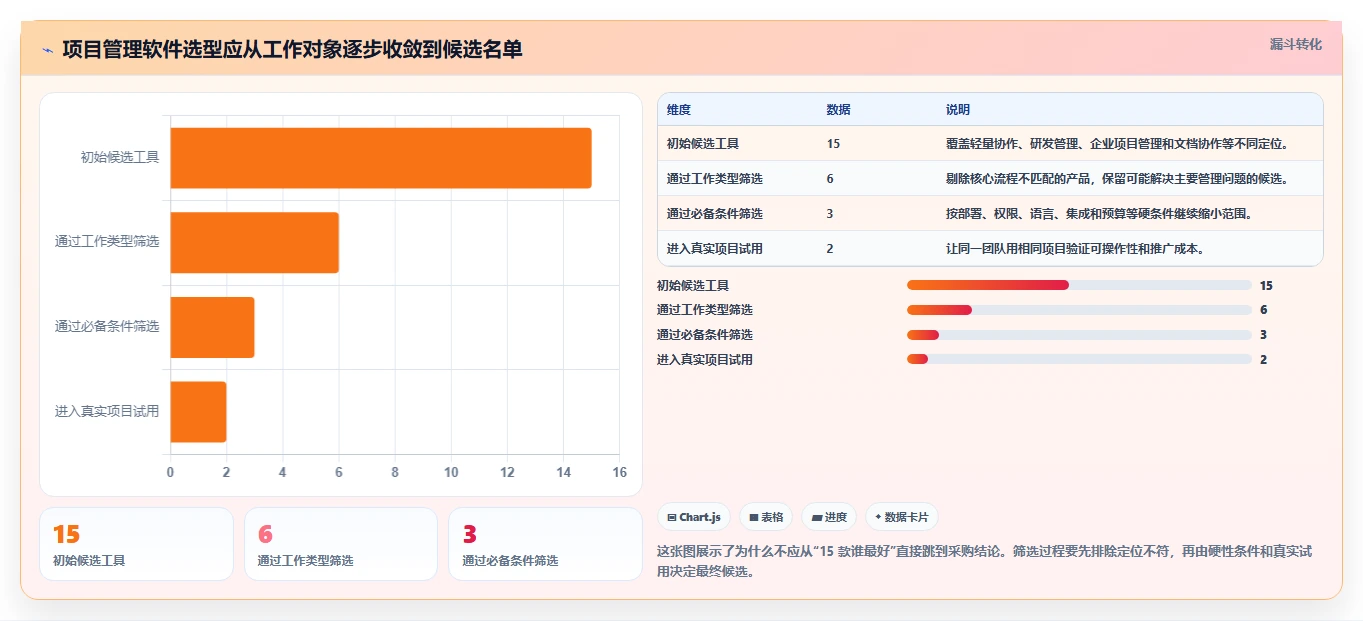Click chart y-axis label 通过必备条件筛选
Image resolution: width=1363 pixels, height=621 pixels.
coord(107,327)
